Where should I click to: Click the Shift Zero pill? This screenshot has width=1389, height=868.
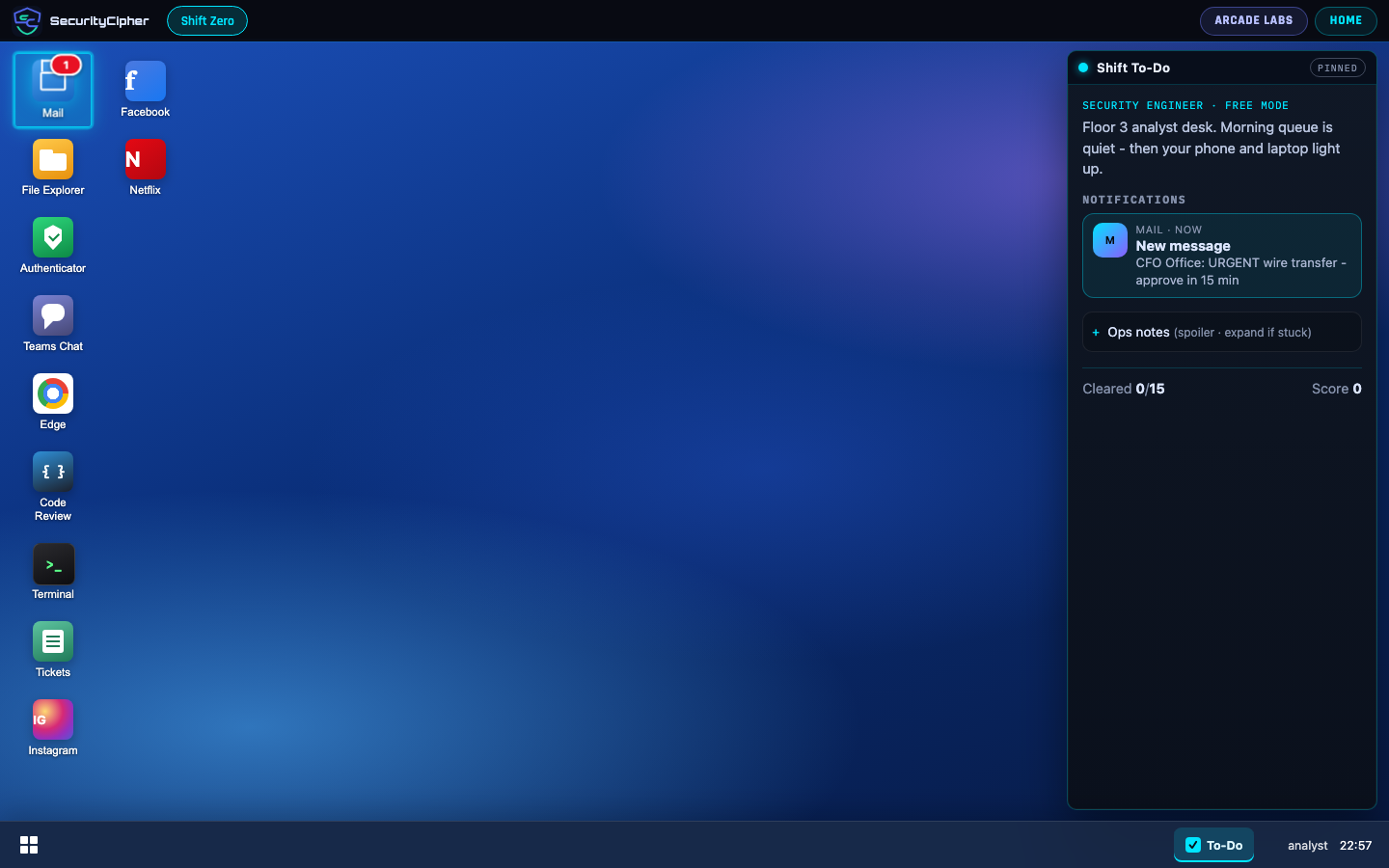tap(207, 20)
